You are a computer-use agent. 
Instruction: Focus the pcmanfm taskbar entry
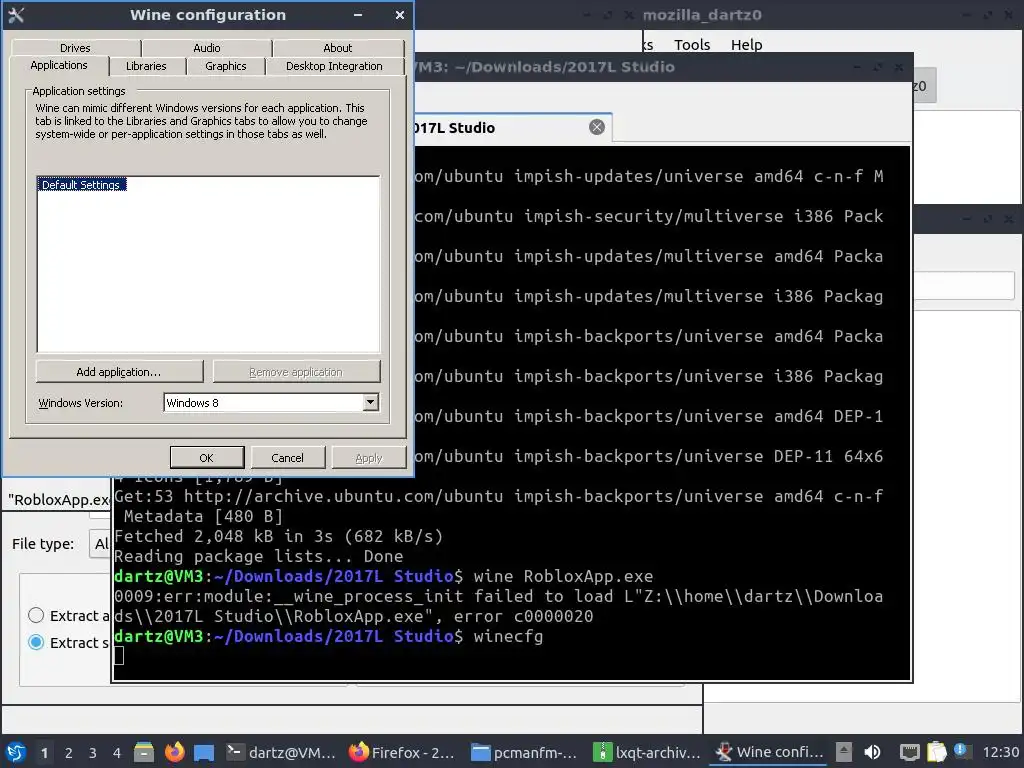(524, 752)
